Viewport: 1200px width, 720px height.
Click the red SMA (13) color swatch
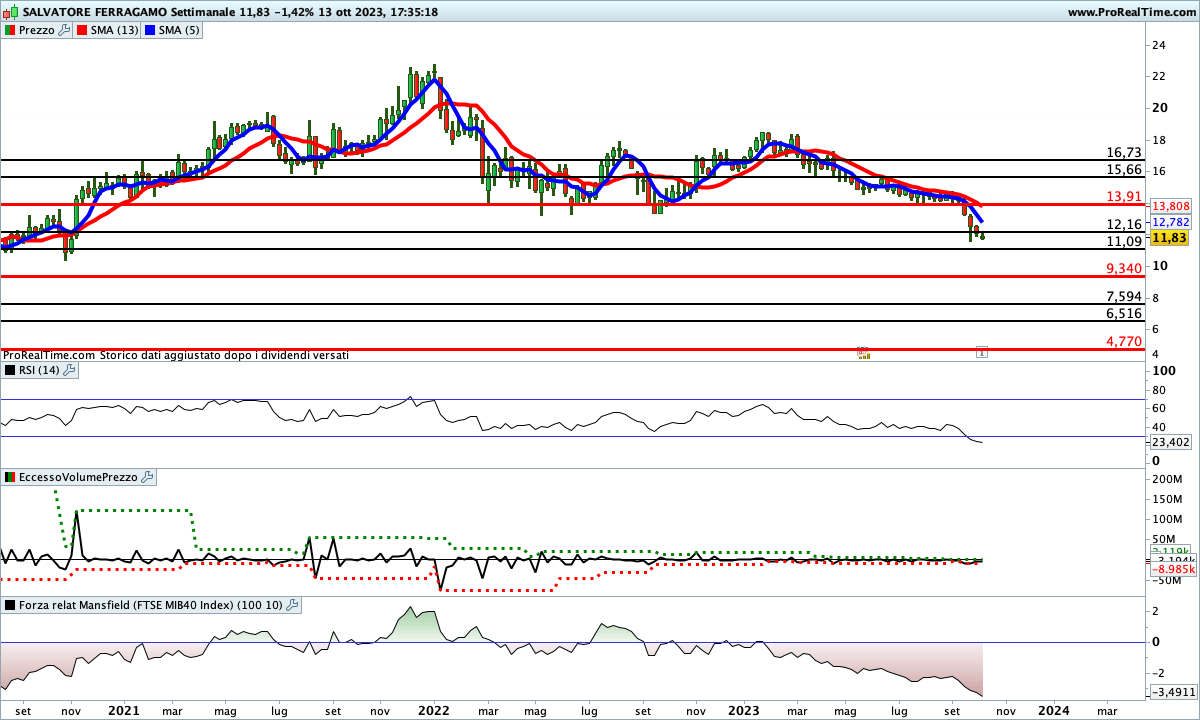point(83,30)
